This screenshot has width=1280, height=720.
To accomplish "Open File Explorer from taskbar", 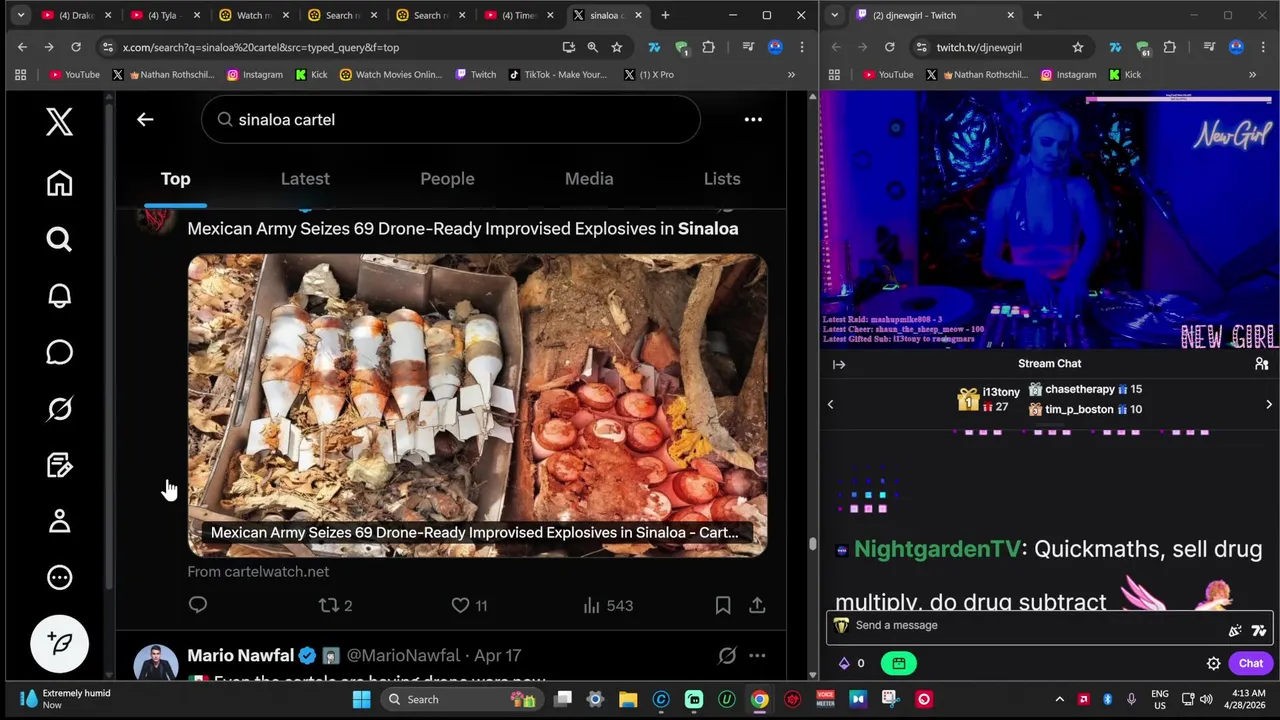I will tap(628, 699).
